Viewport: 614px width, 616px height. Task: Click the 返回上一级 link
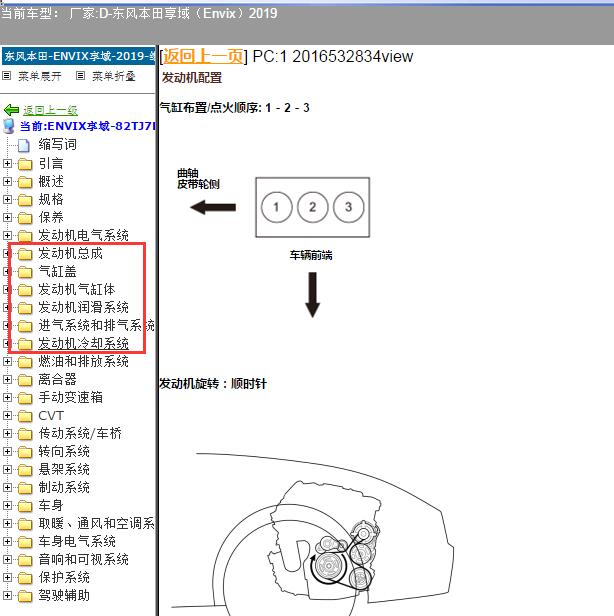point(50,110)
